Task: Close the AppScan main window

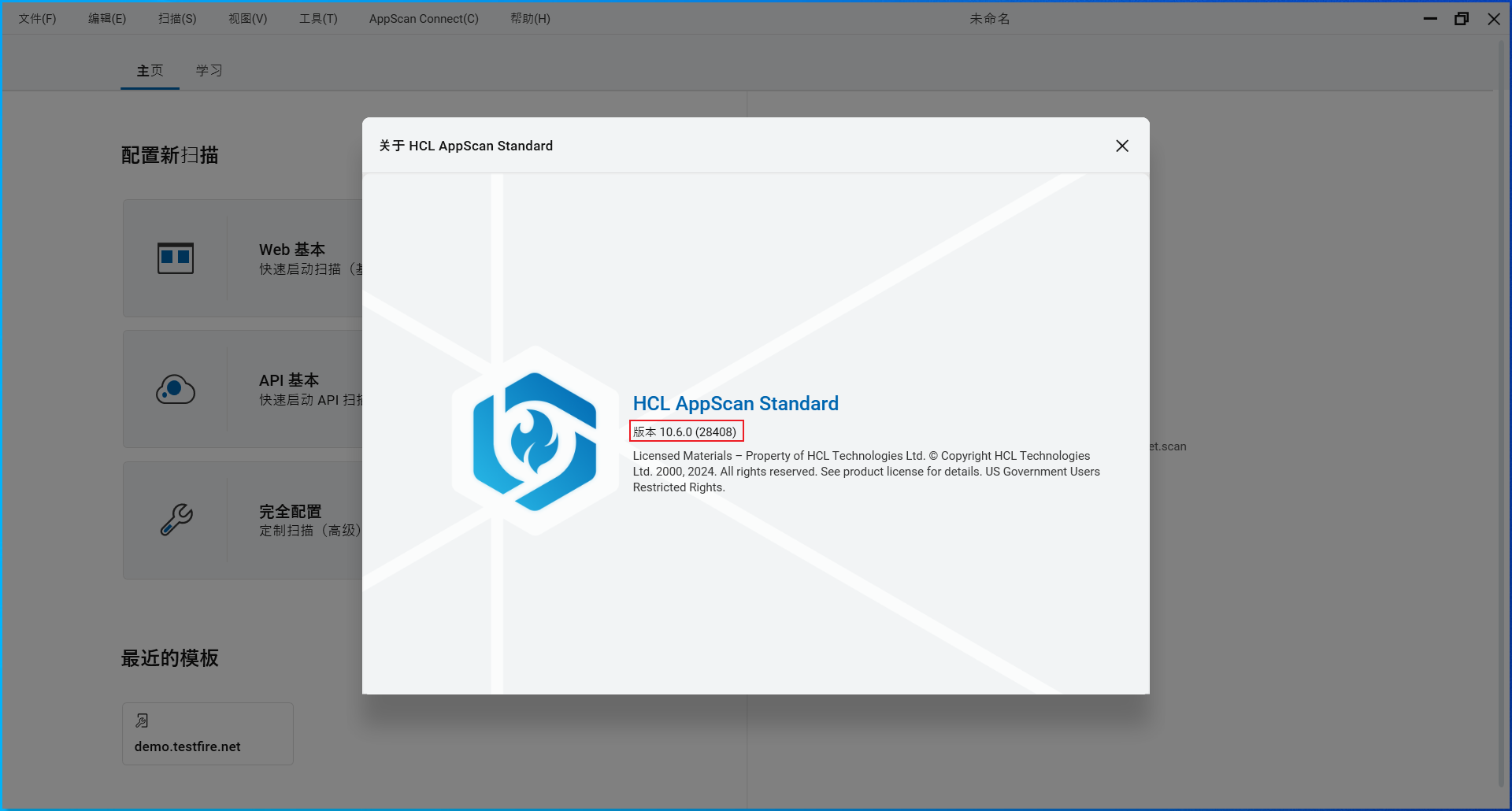Action: (x=1493, y=18)
